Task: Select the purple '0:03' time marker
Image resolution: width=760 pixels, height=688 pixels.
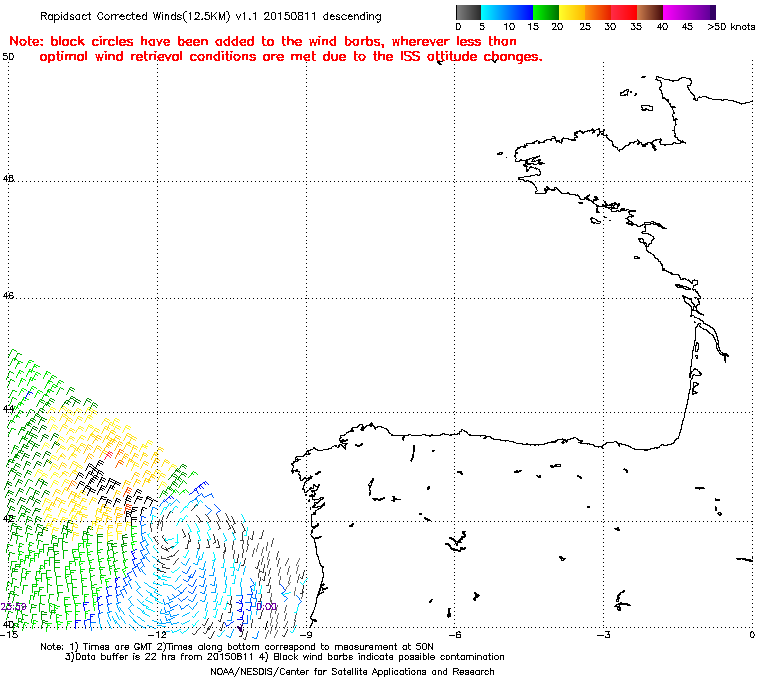Action: coord(266,607)
